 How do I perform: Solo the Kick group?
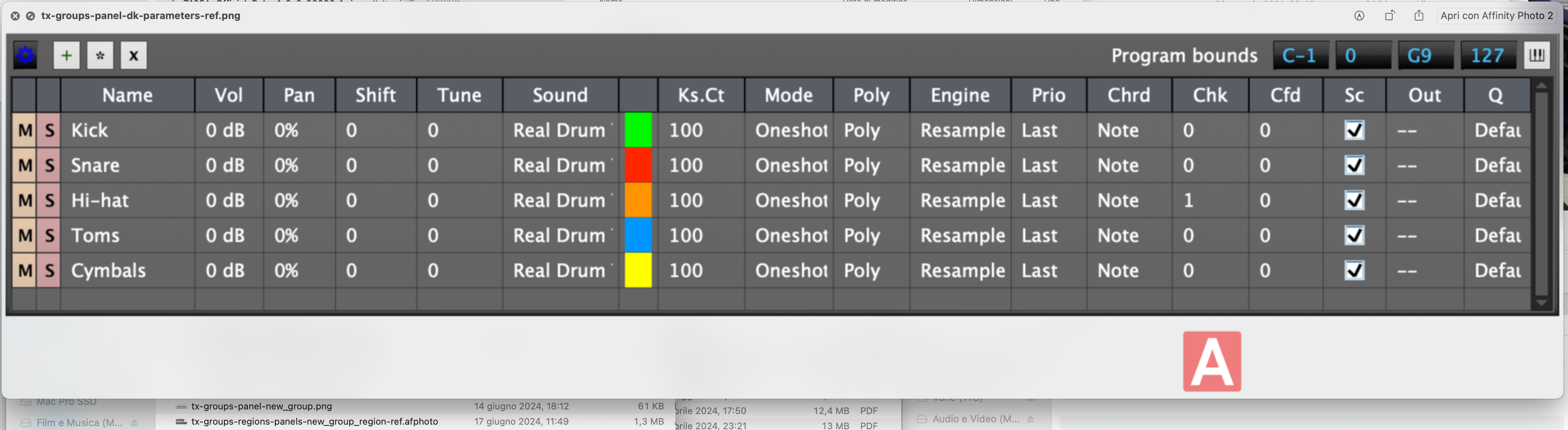click(x=49, y=130)
